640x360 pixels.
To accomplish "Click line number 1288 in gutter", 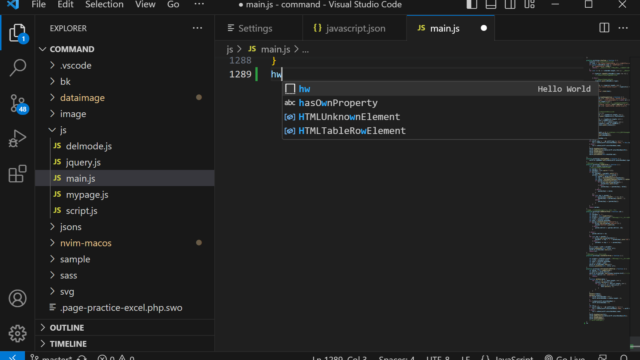I will tap(240, 60).
